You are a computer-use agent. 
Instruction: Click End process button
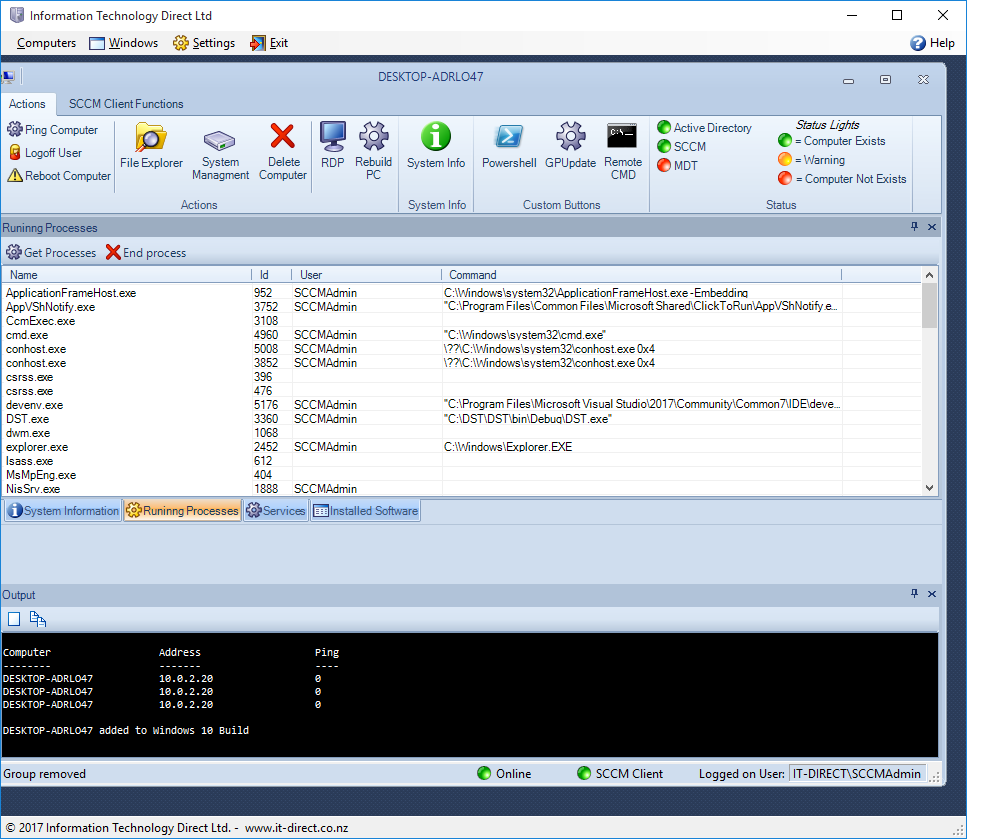tap(146, 253)
